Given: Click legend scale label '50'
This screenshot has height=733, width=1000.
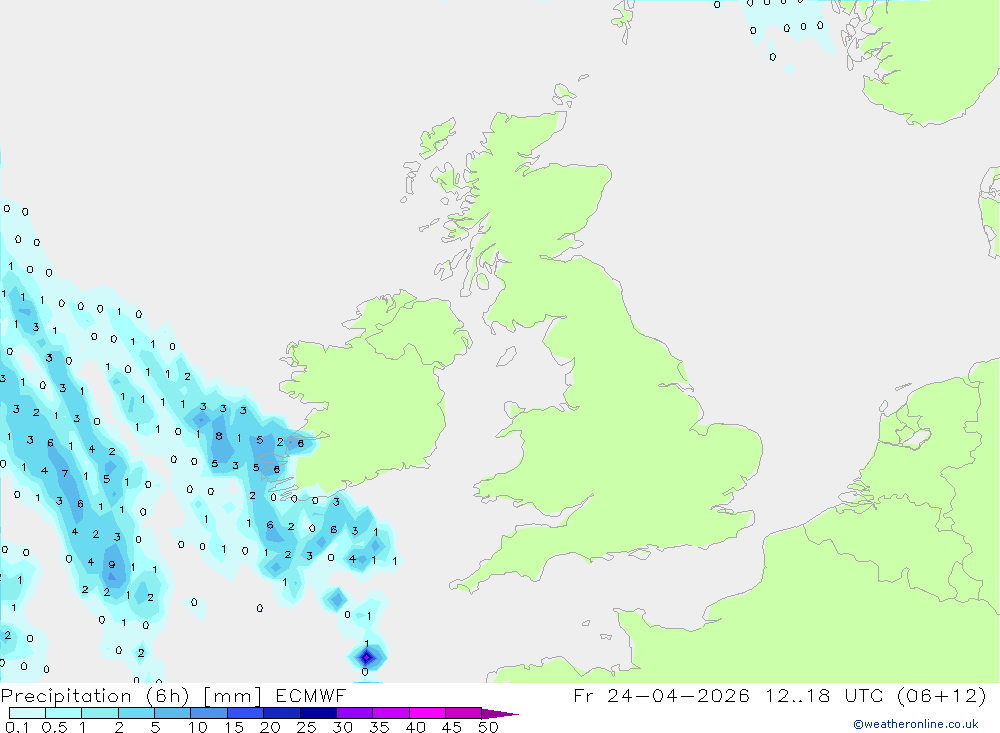Looking at the screenshot, I should coord(488,727).
